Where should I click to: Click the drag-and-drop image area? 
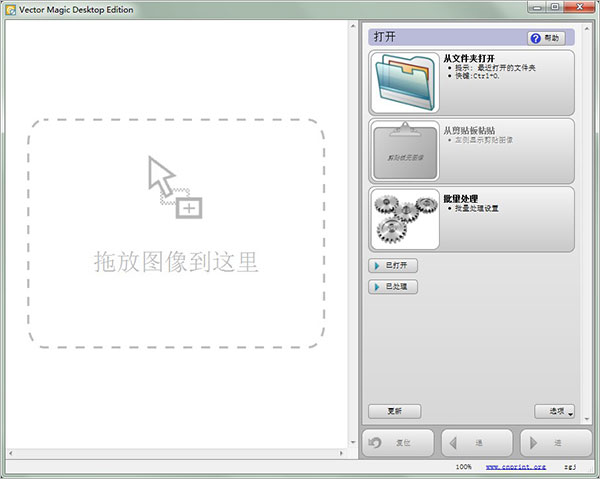(176, 233)
